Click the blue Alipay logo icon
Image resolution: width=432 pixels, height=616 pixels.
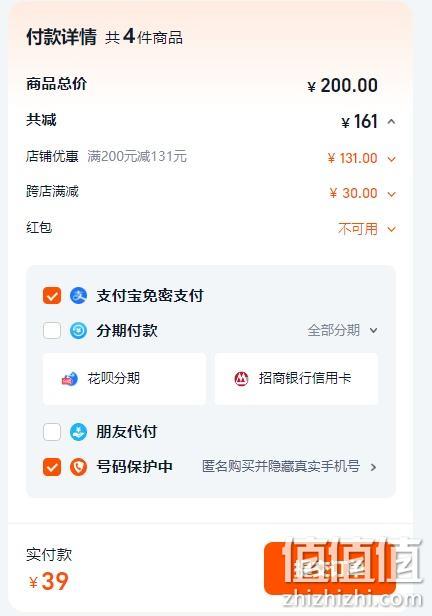(x=79, y=295)
